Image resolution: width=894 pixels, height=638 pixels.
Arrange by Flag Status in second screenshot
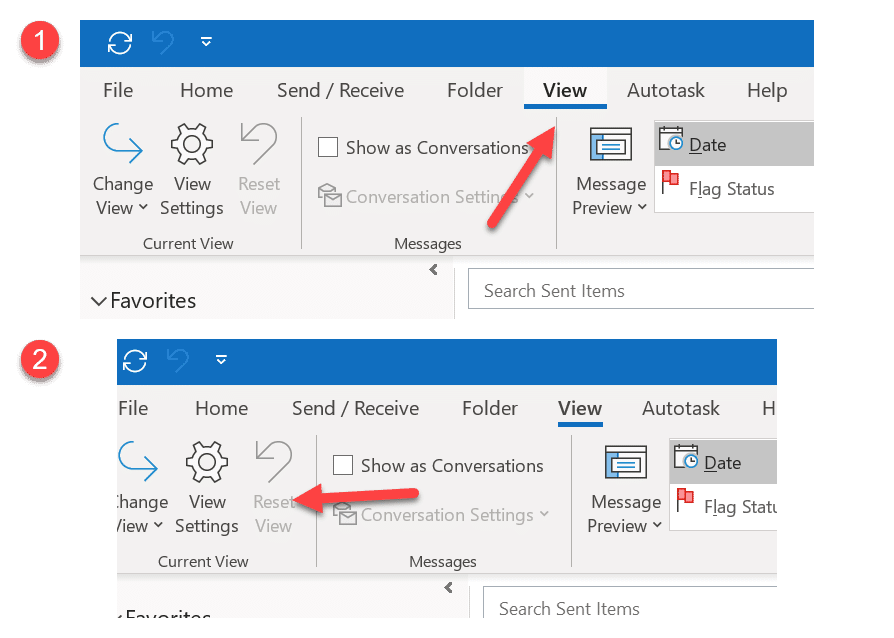(724, 507)
